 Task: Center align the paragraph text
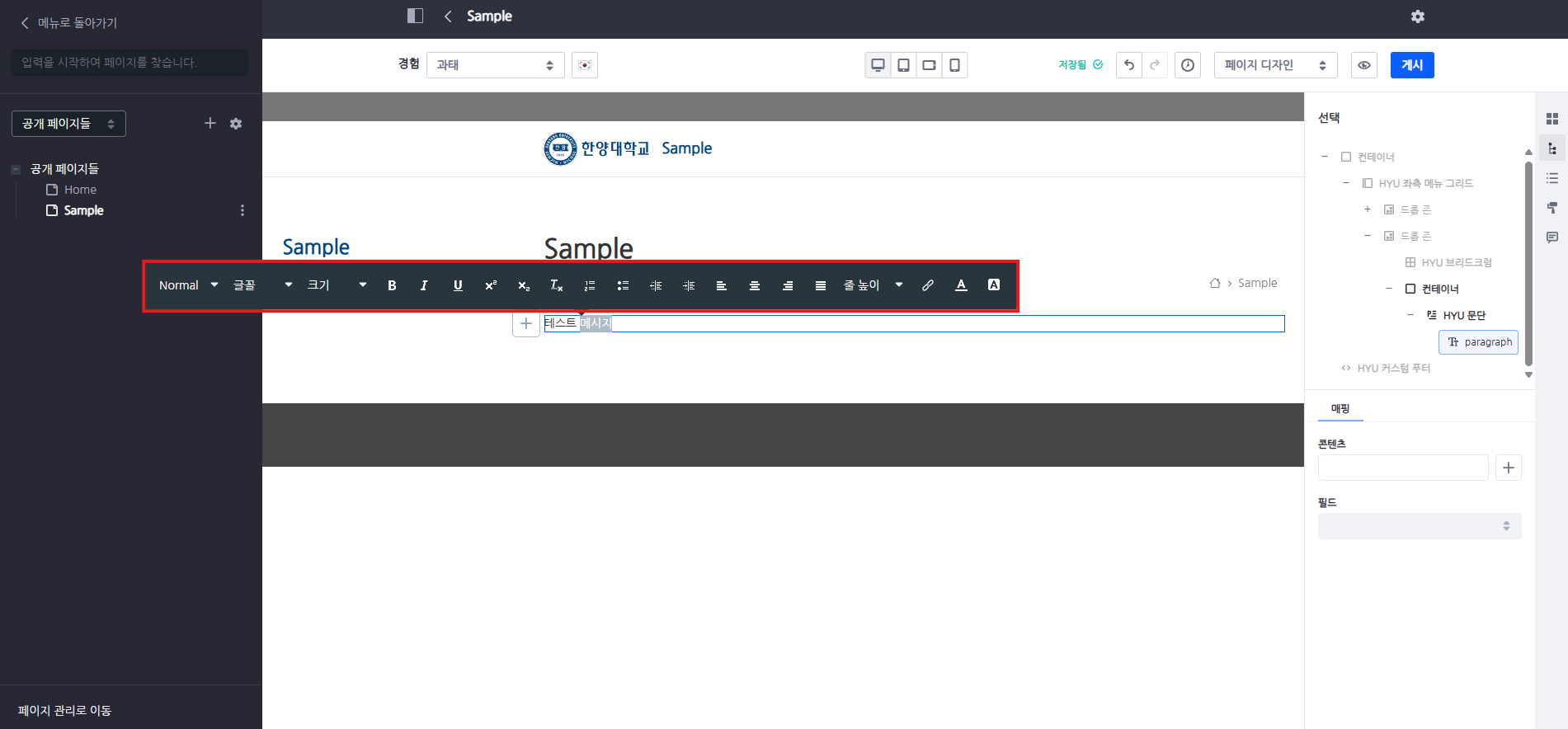[x=754, y=285]
